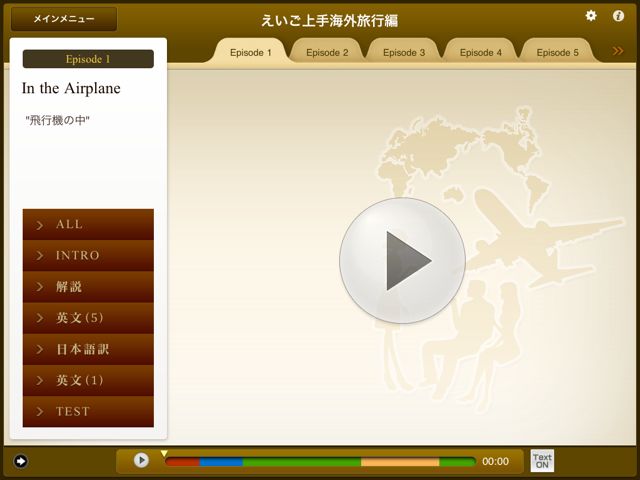Open the 解説 section

(88, 287)
